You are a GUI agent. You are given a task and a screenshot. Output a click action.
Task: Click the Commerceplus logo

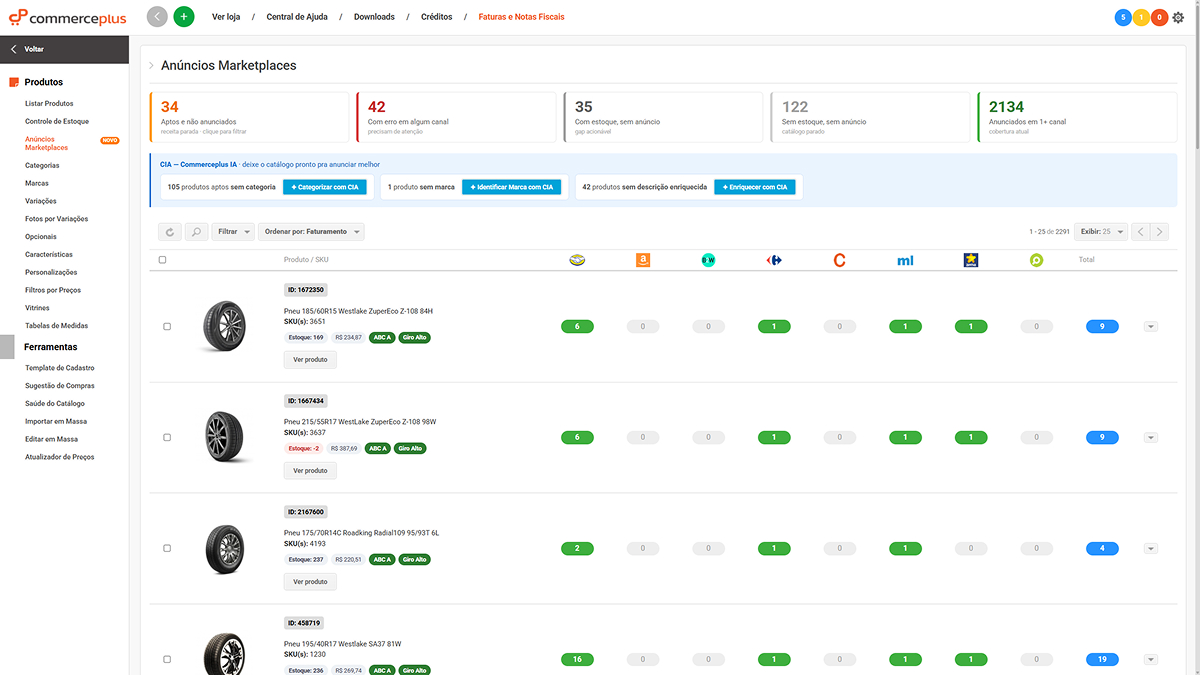click(x=66, y=17)
